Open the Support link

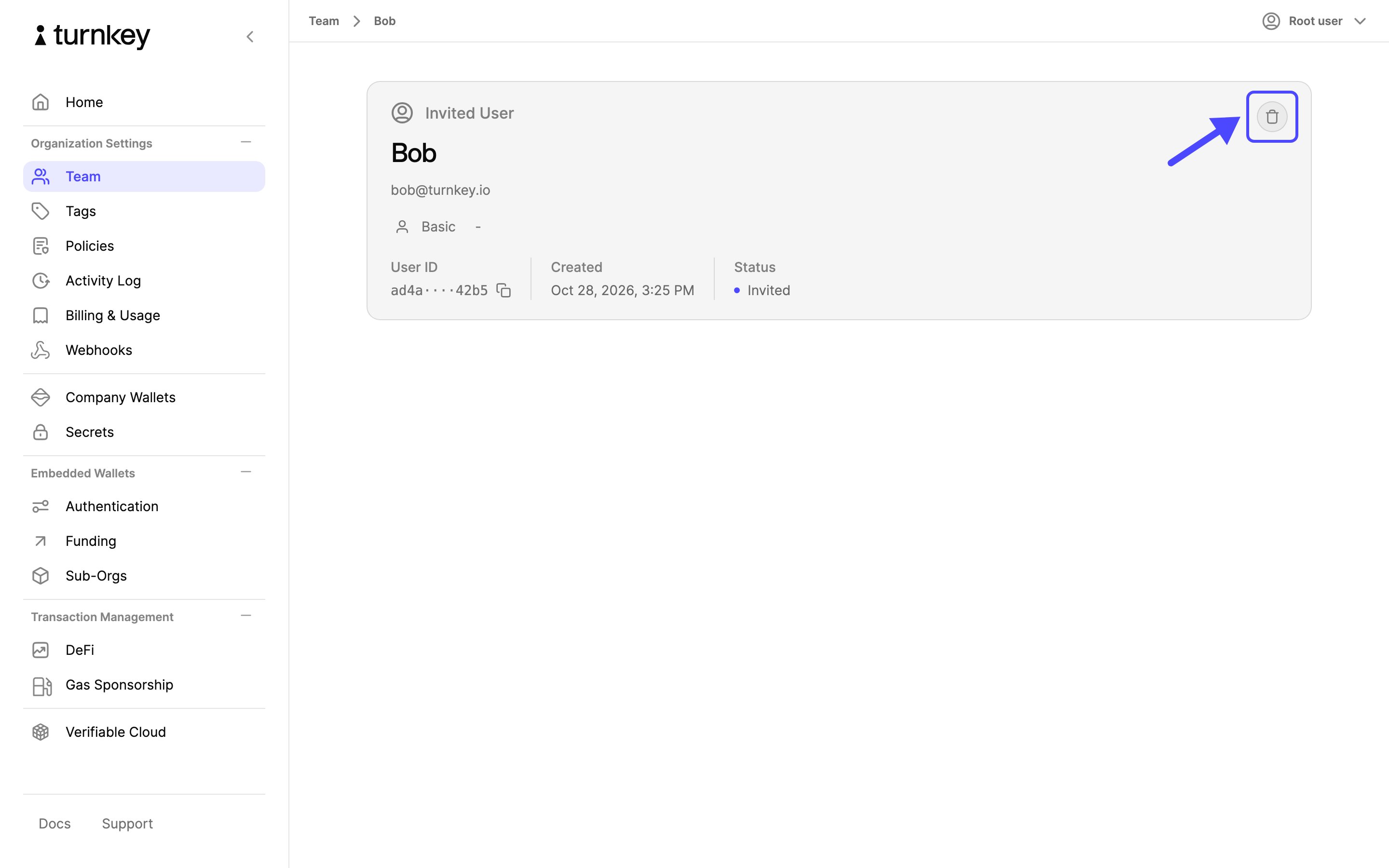tap(127, 824)
